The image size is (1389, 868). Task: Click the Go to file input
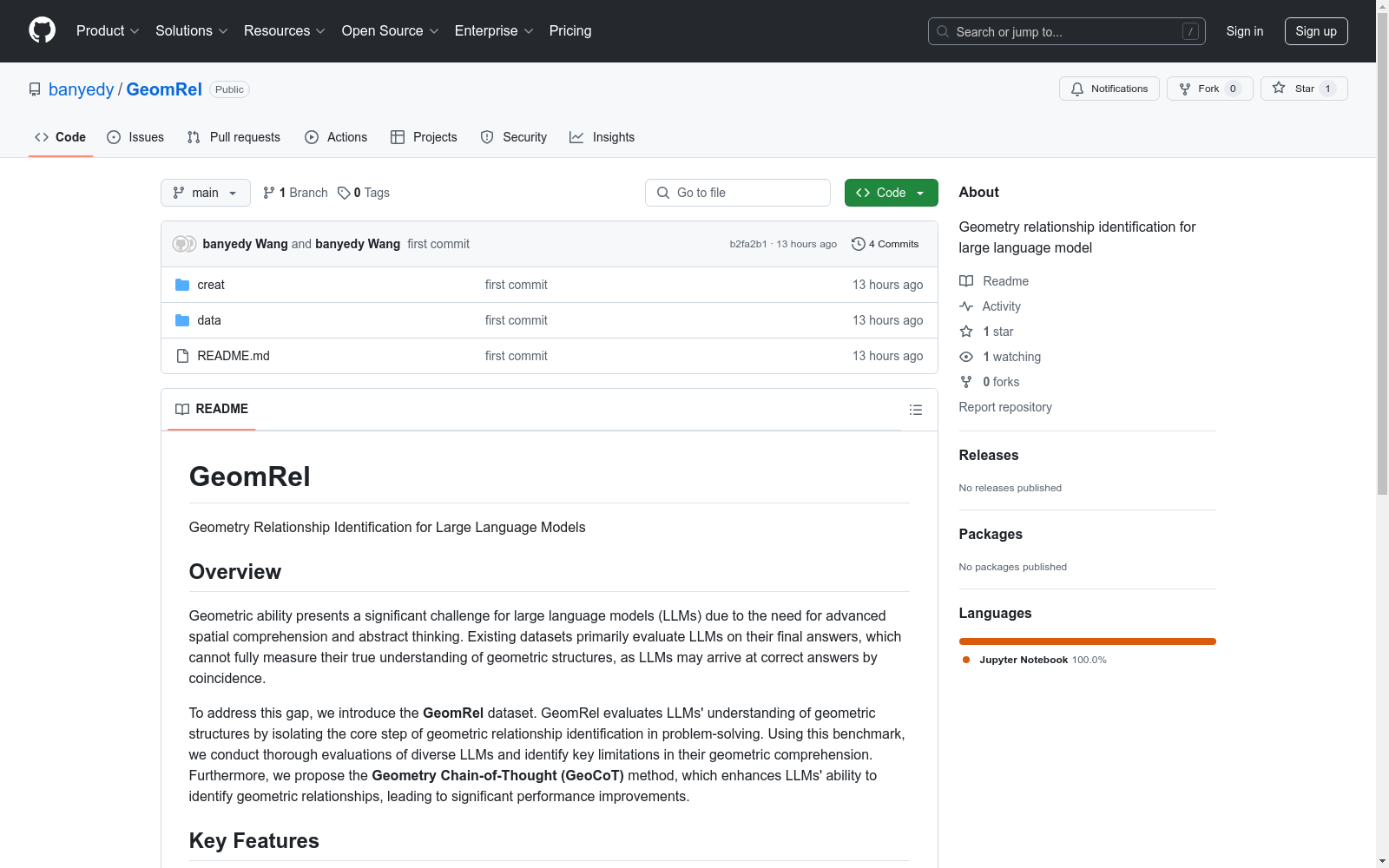[x=738, y=193]
